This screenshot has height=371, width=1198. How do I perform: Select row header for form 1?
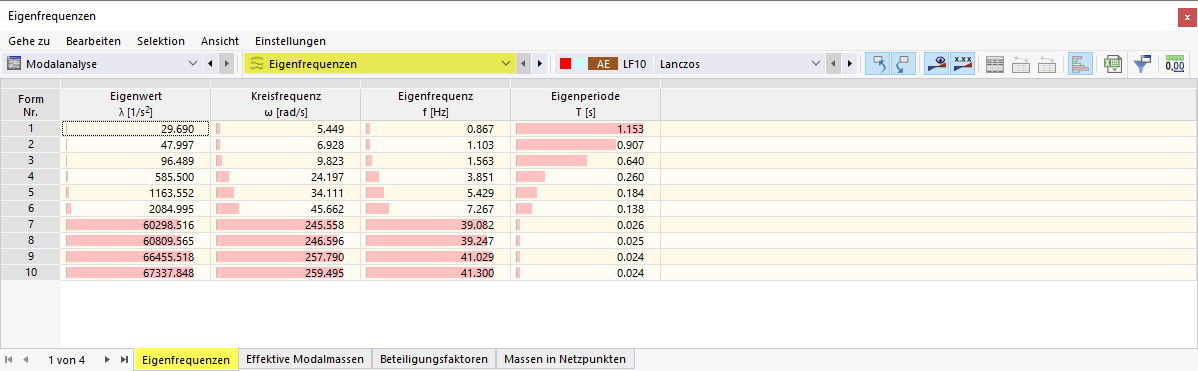click(31, 130)
